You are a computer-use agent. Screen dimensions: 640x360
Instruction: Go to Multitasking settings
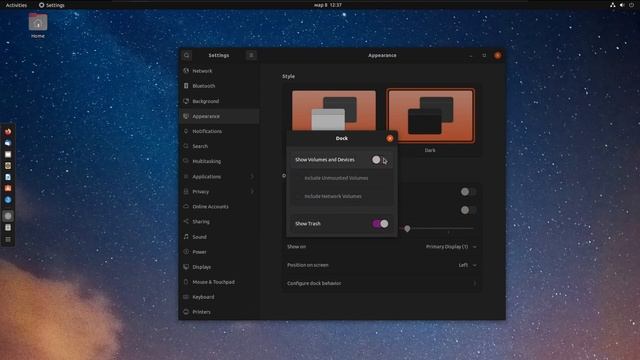(219, 161)
